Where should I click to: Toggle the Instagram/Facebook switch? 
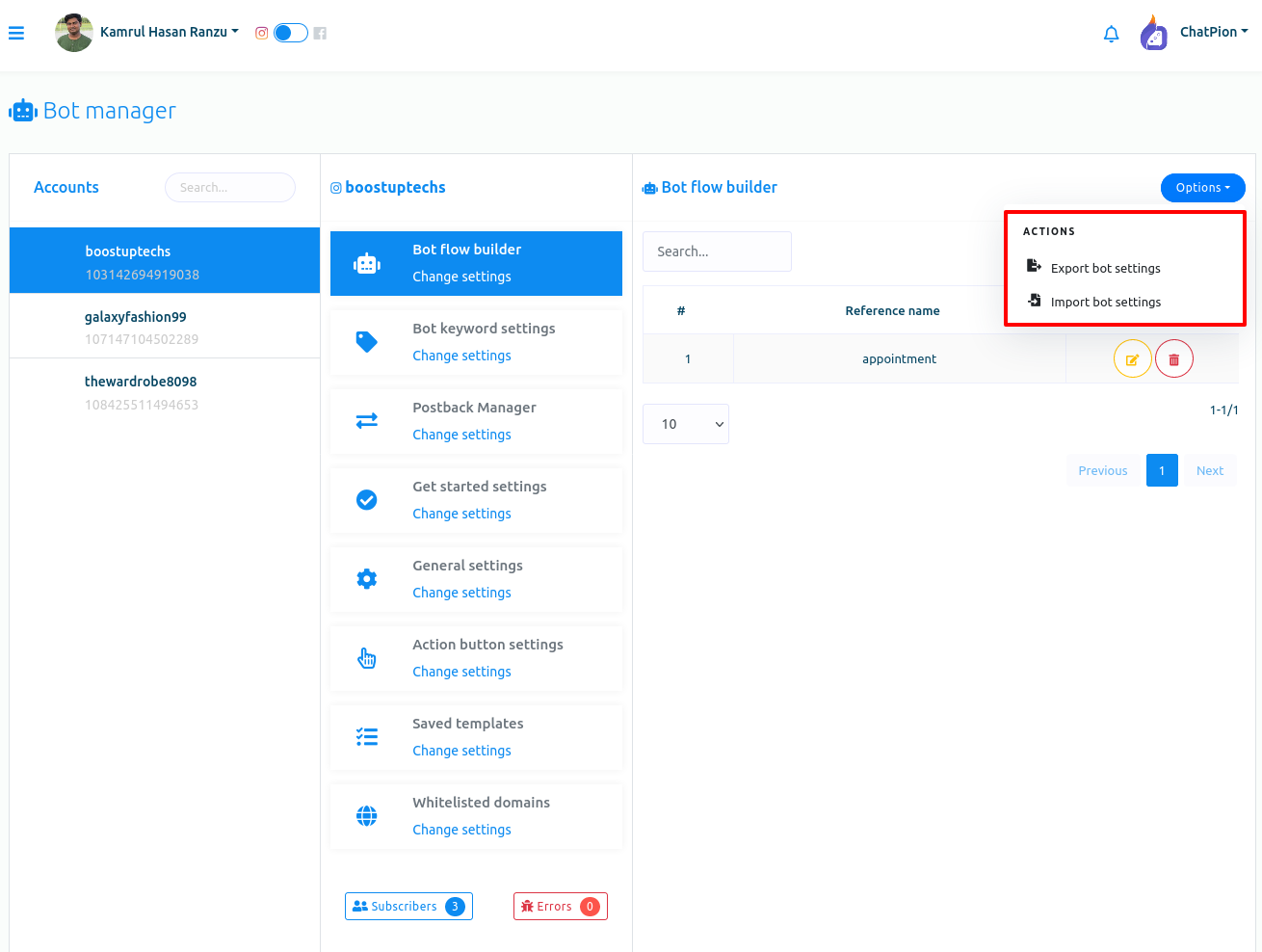click(291, 33)
